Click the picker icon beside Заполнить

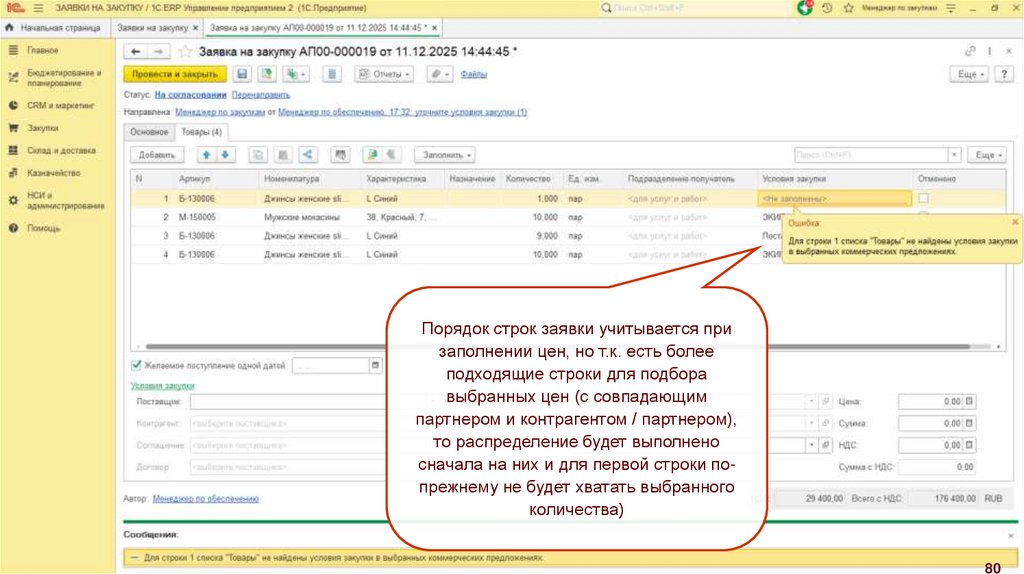(x=340, y=155)
